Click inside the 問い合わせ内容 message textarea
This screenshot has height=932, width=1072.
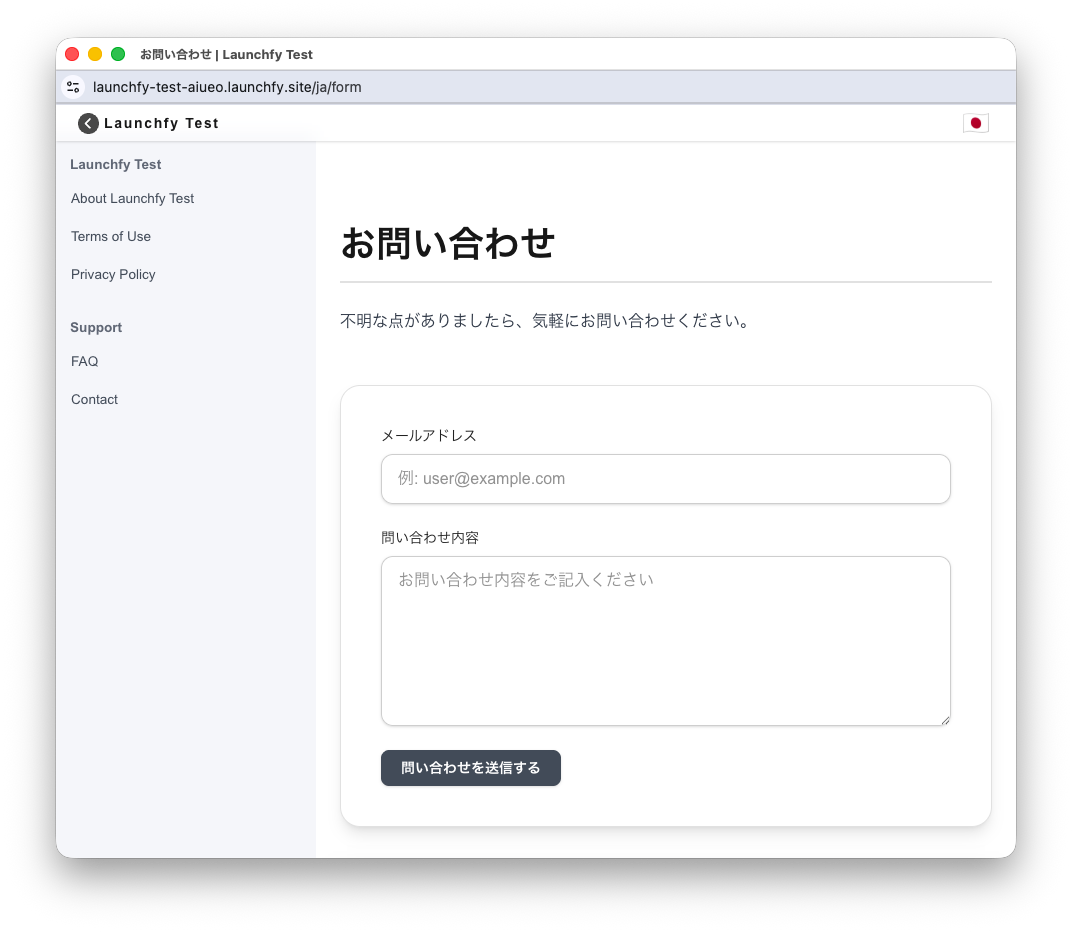pyautogui.click(x=666, y=640)
